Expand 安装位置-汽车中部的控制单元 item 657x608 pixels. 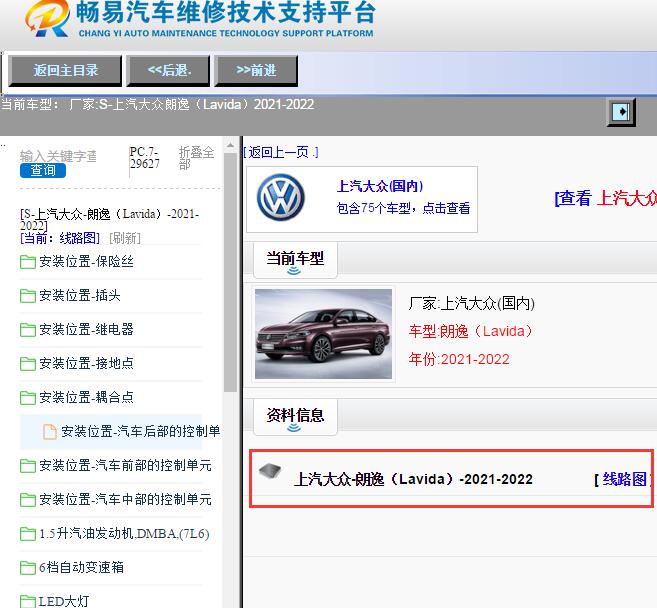coord(125,499)
